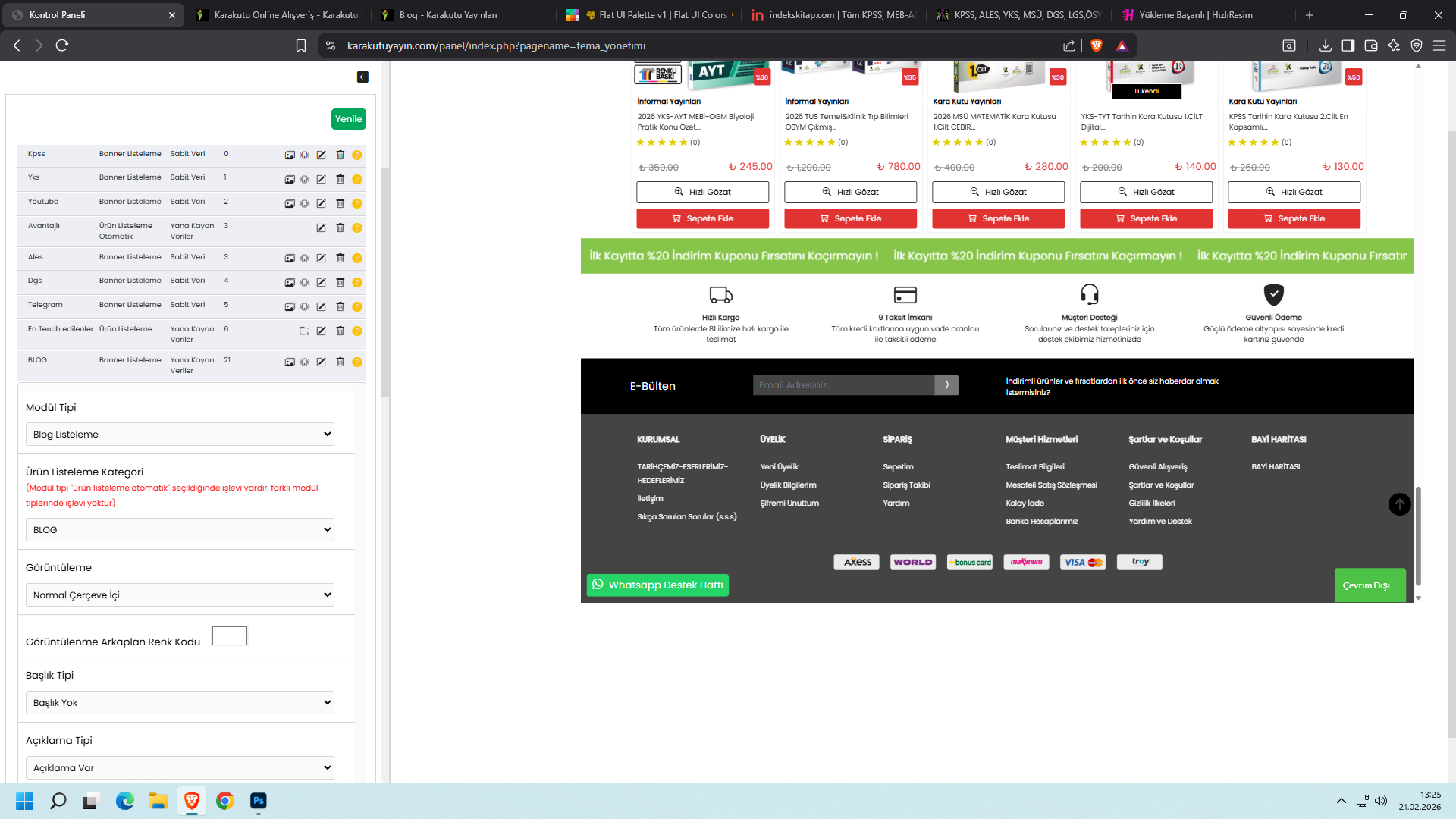Click mobile view icon on Dgs row
1456x819 pixels.
[x=304, y=283]
